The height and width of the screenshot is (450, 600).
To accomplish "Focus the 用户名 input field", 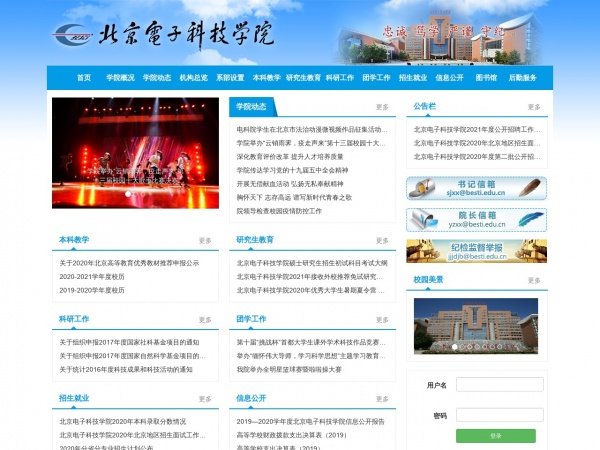I will click(500, 385).
